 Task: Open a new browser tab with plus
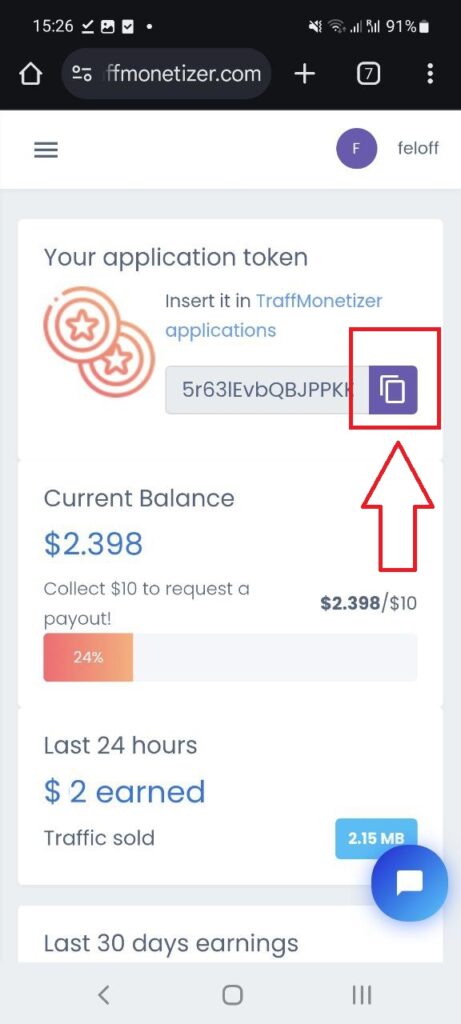[x=304, y=74]
